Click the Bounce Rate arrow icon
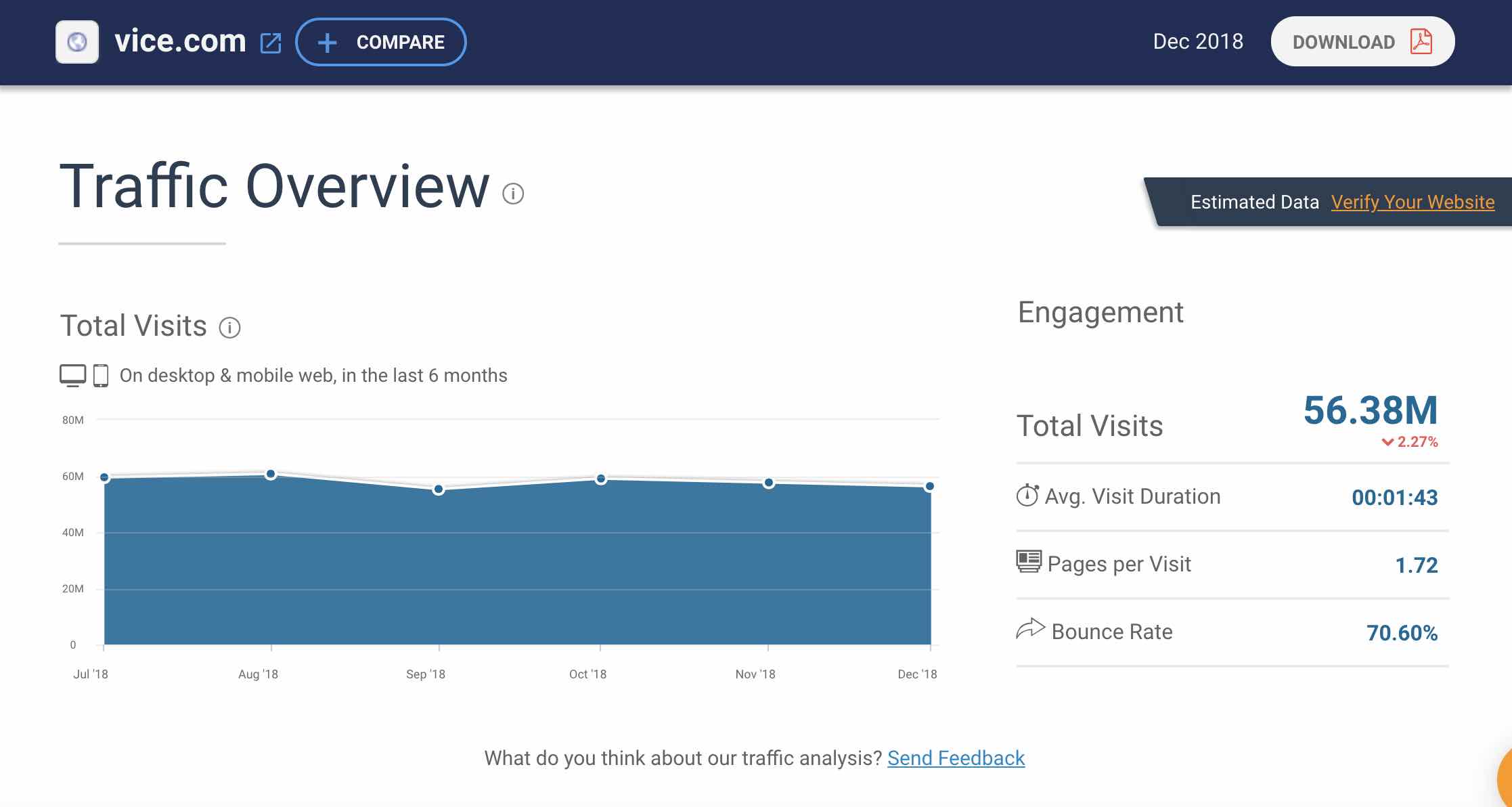1512x807 pixels. tap(1030, 629)
